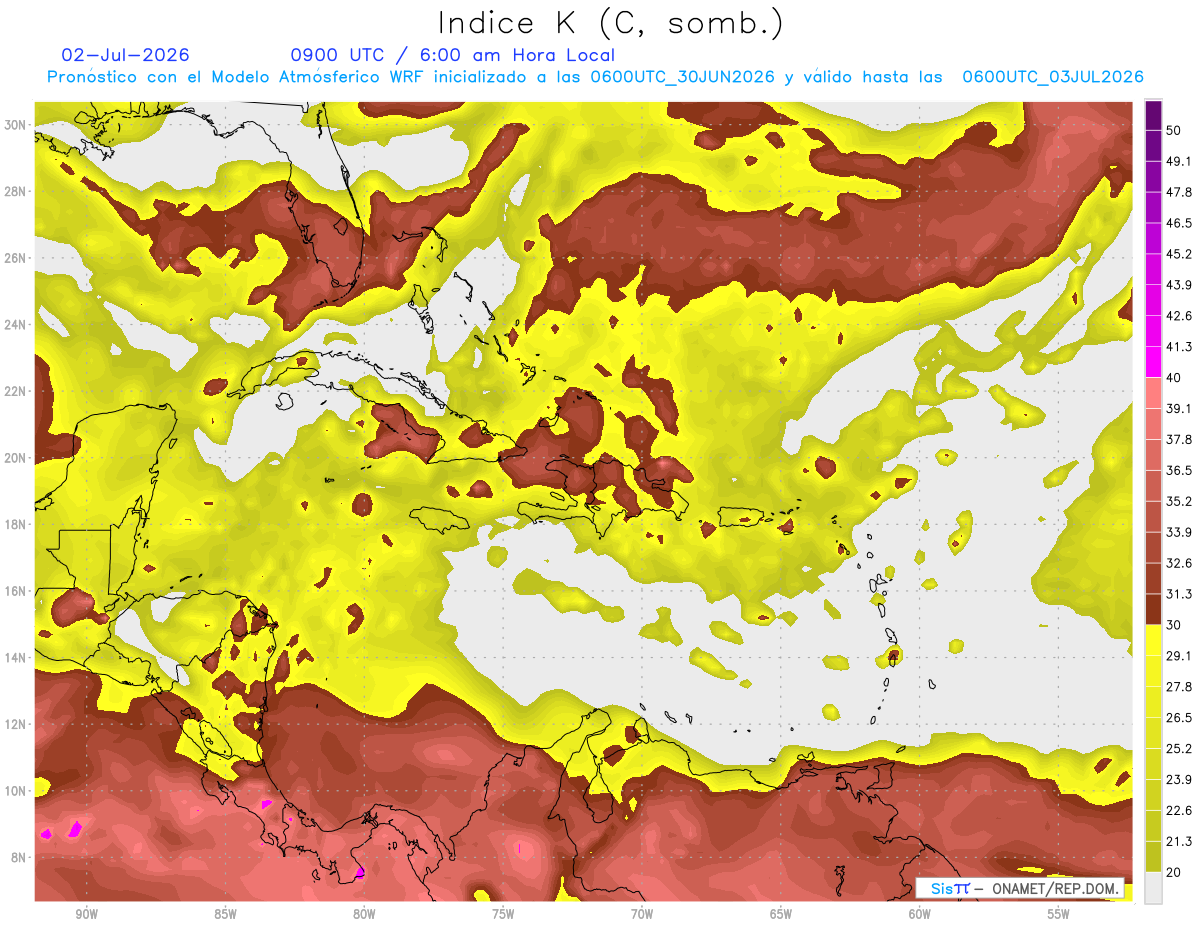Click the "12N" latitude label
1200x927 pixels.
click(x=15, y=724)
